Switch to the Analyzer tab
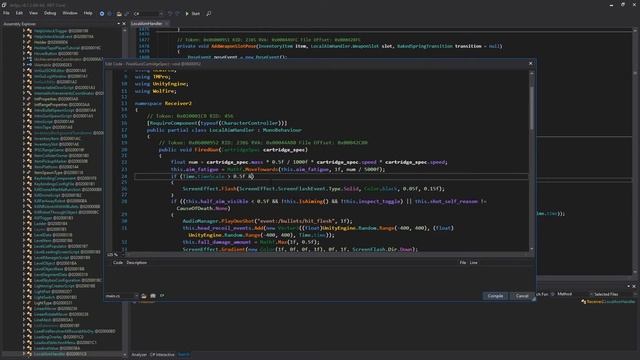Screen dimensions: 640x360 point(139,355)
